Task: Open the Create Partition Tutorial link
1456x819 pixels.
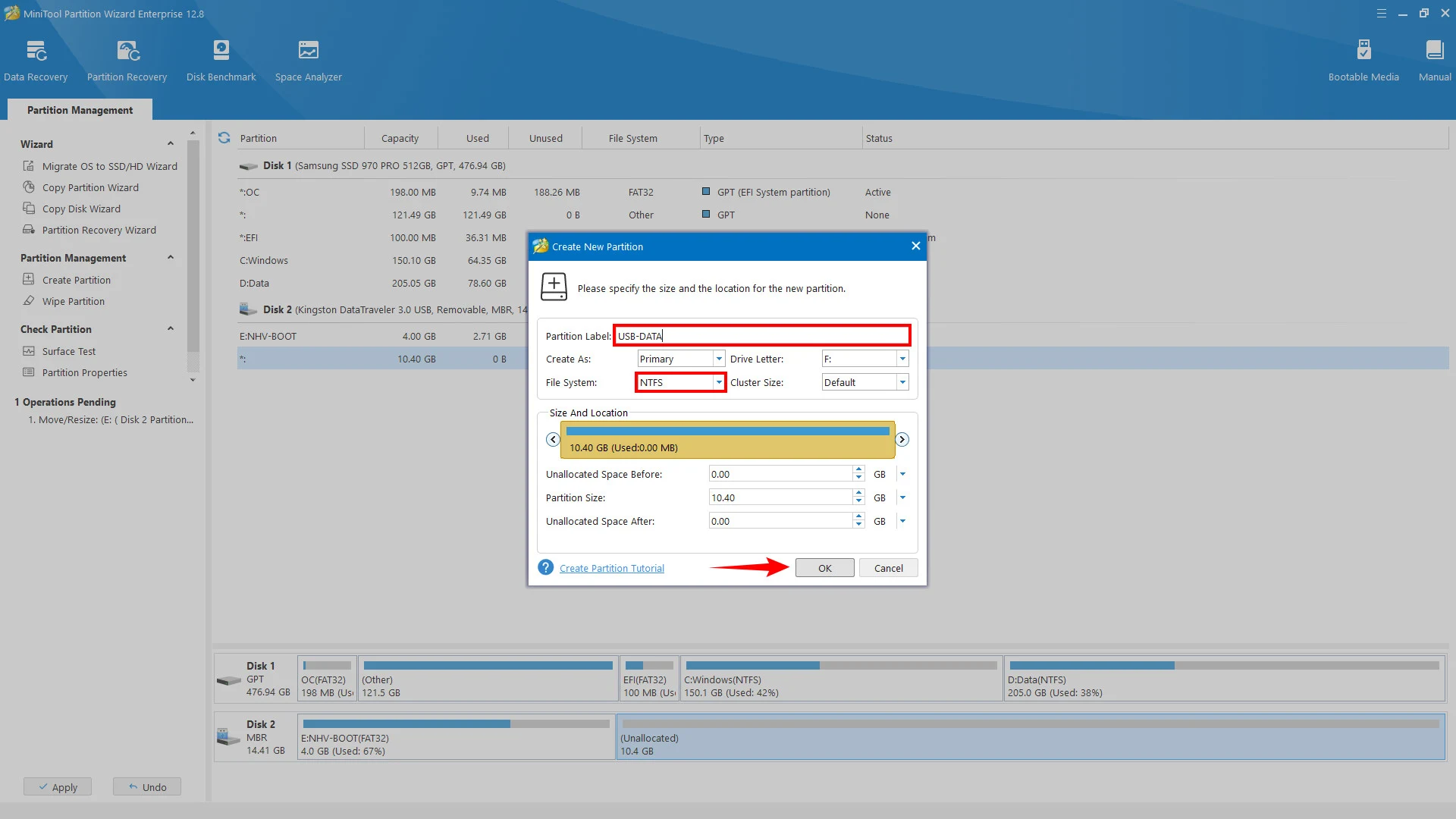Action: coord(611,568)
